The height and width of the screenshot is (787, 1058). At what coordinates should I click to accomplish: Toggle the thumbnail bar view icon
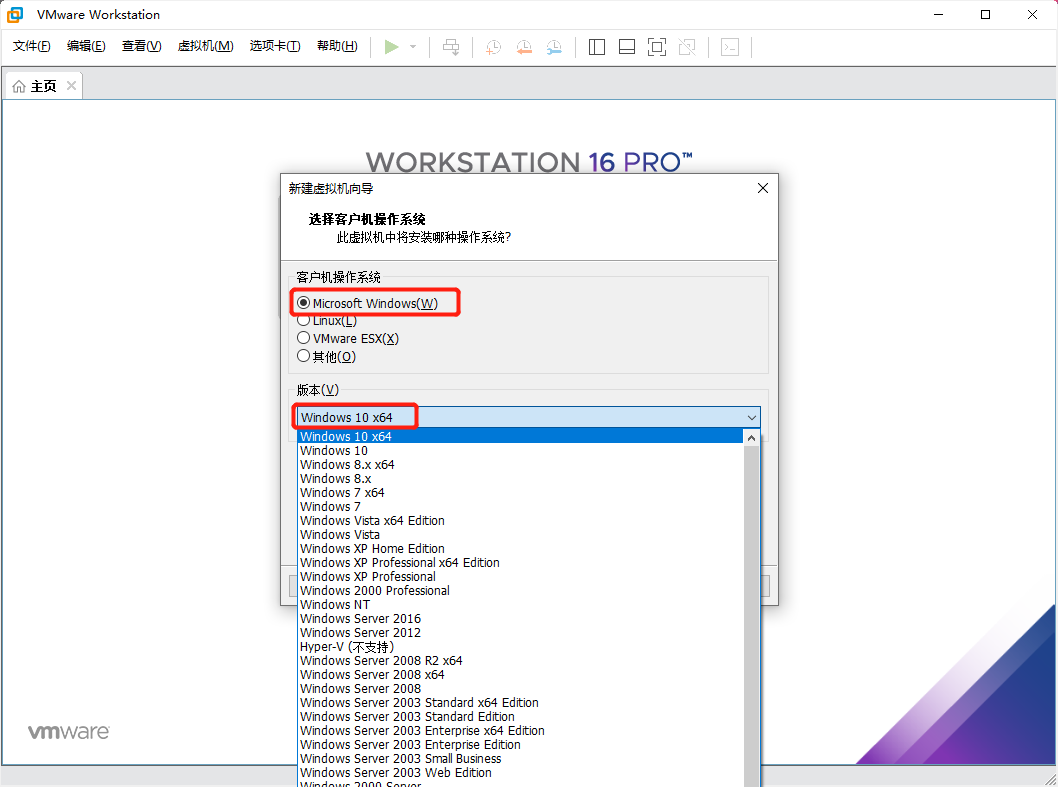627,47
